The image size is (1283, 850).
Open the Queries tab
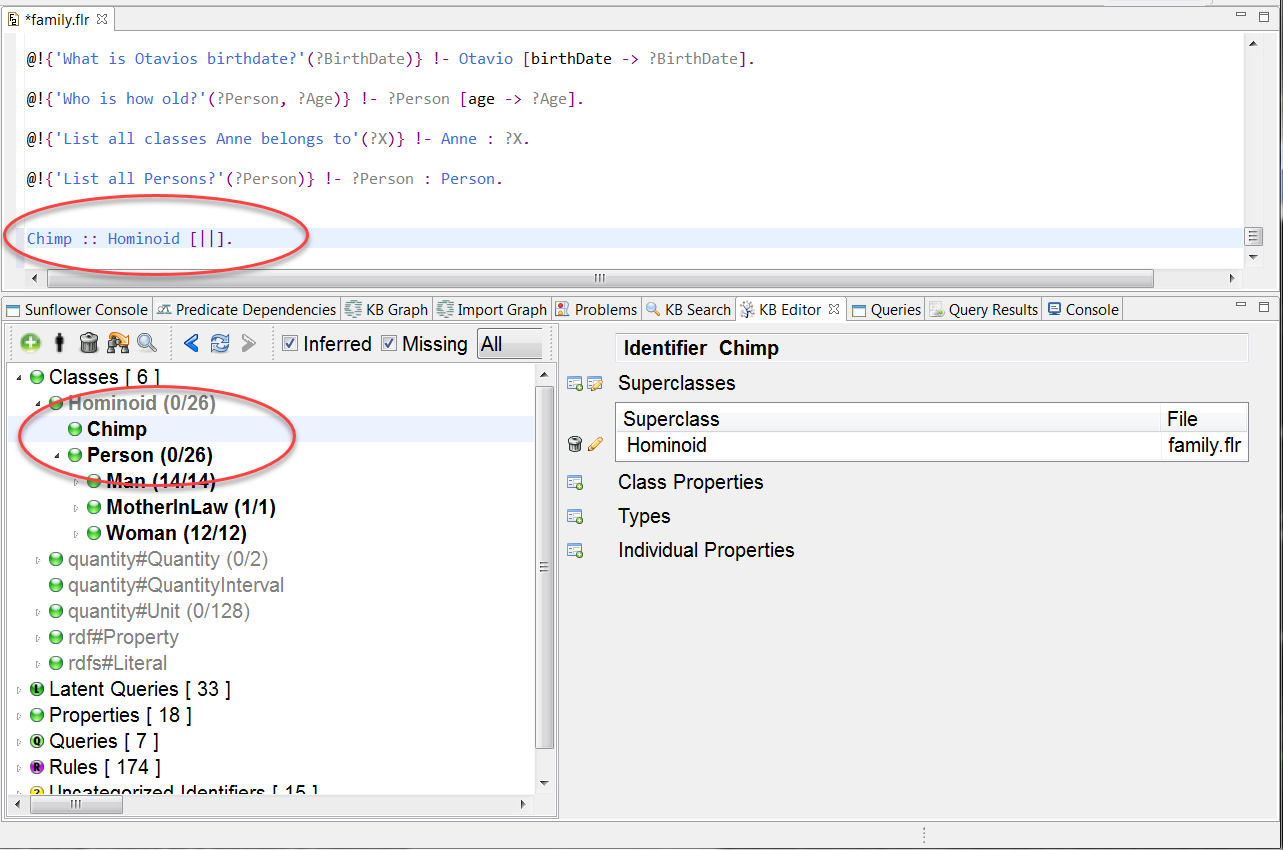pyautogui.click(x=885, y=309)
